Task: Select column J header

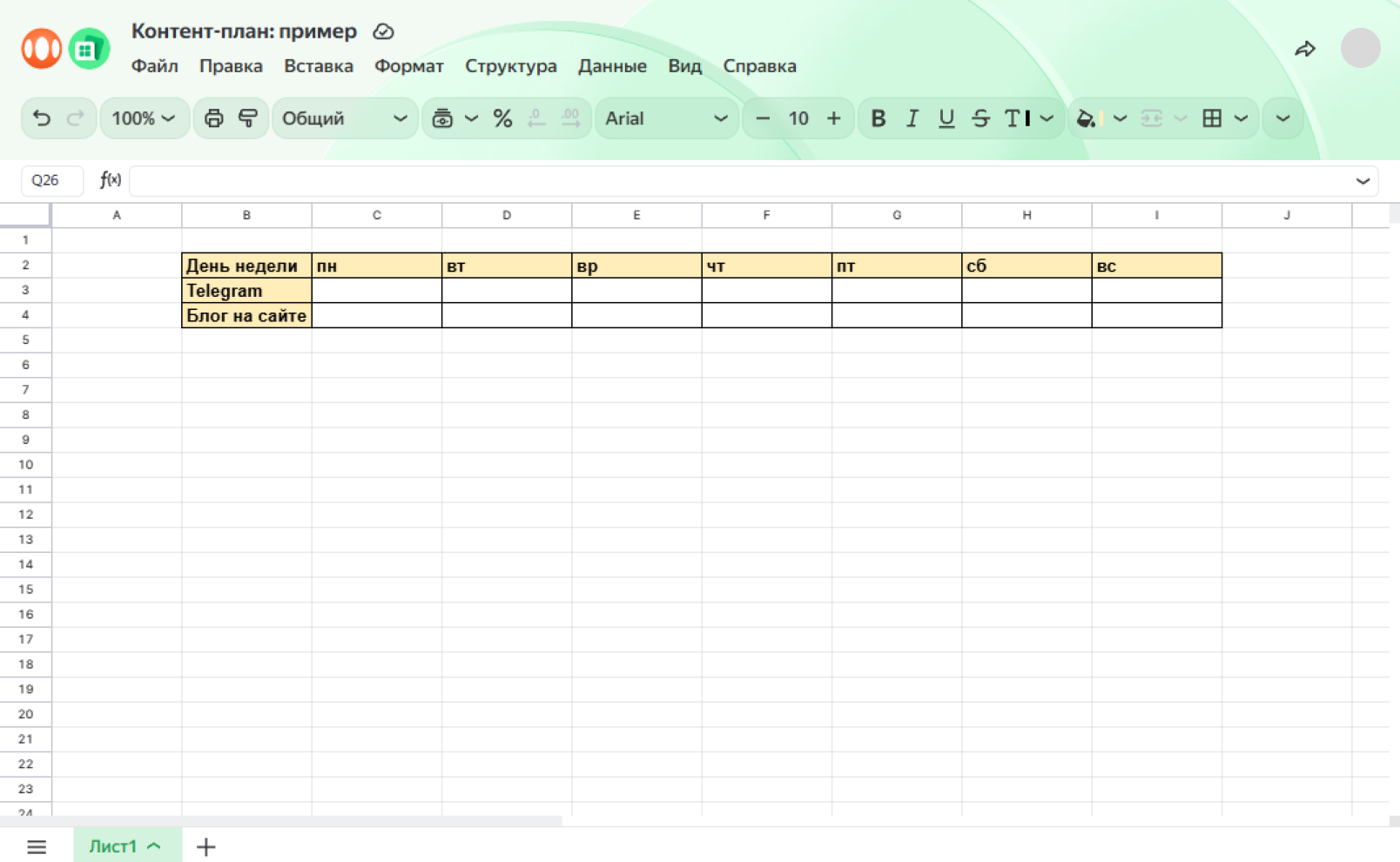Action: [1287, 215]
